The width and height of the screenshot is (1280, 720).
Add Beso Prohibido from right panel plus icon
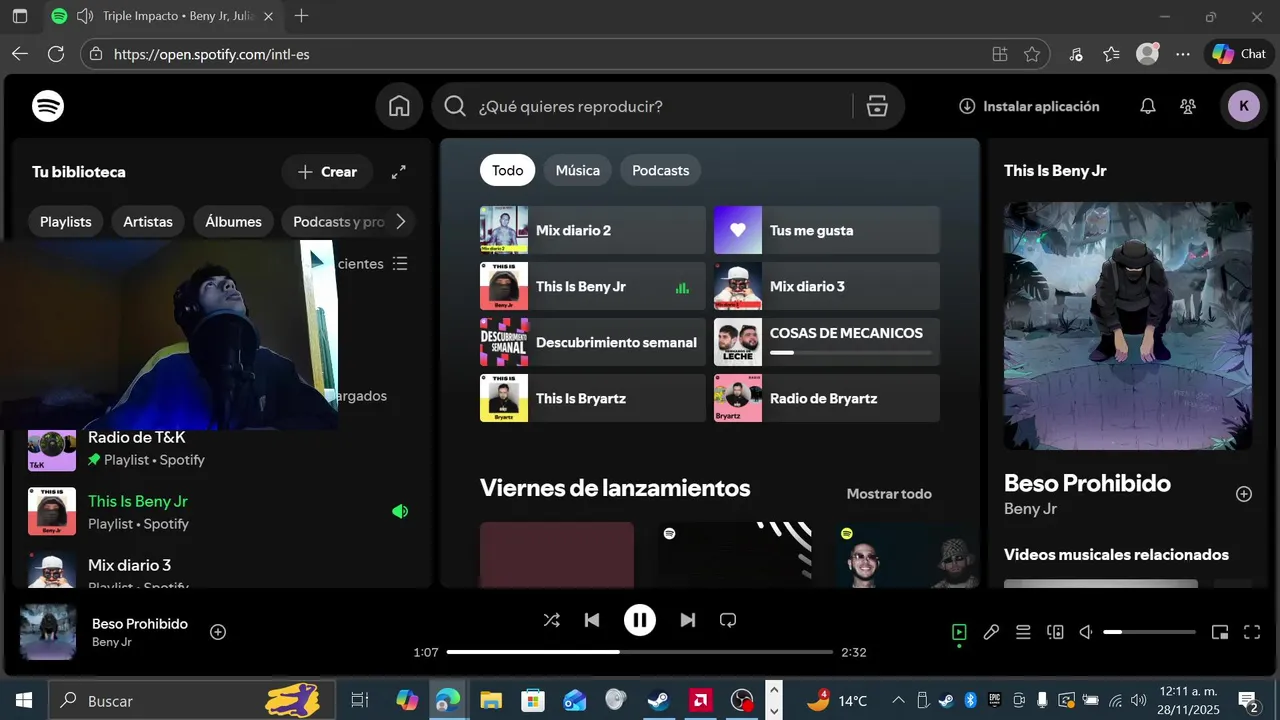click(x=1244, y=494)
